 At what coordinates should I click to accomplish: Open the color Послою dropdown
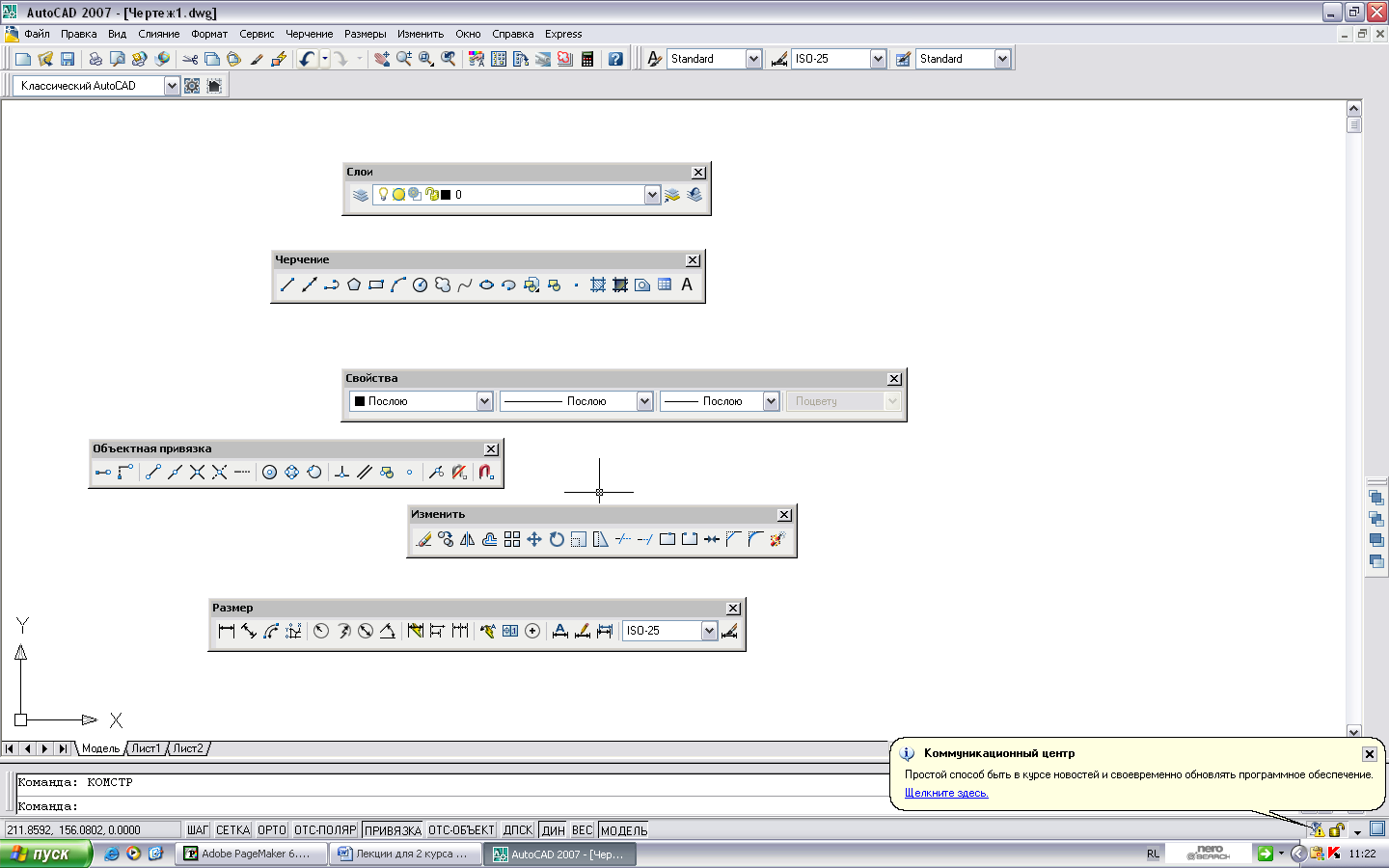click(x=484, y=401)
